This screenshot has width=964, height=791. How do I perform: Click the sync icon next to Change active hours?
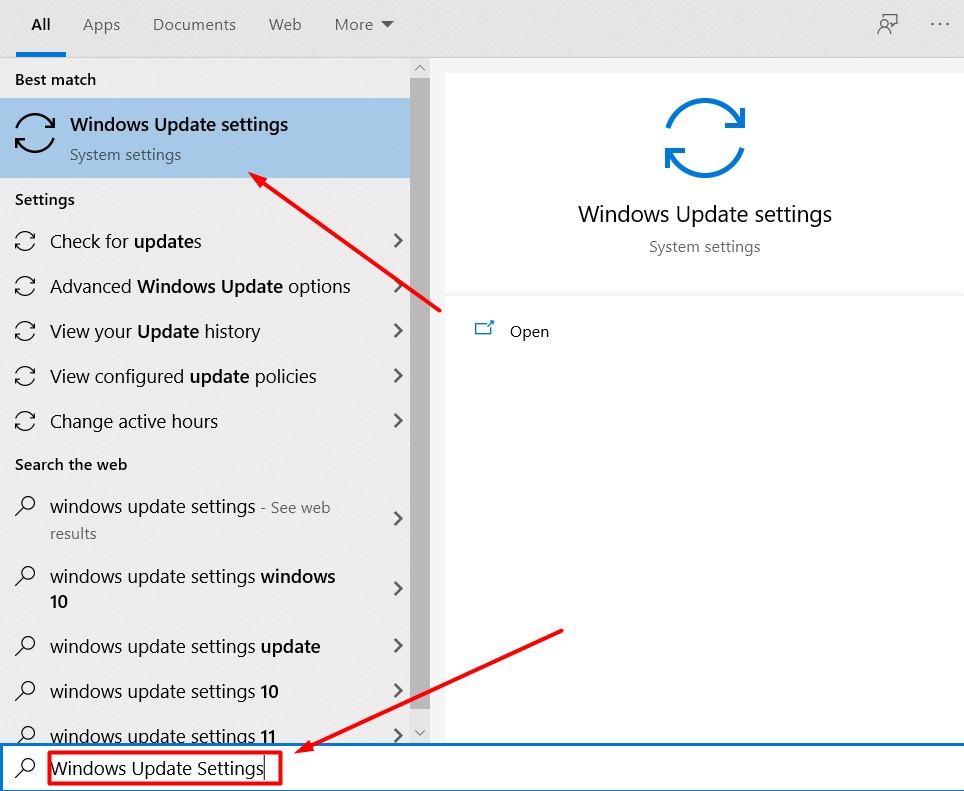click(x=25, y=421)
